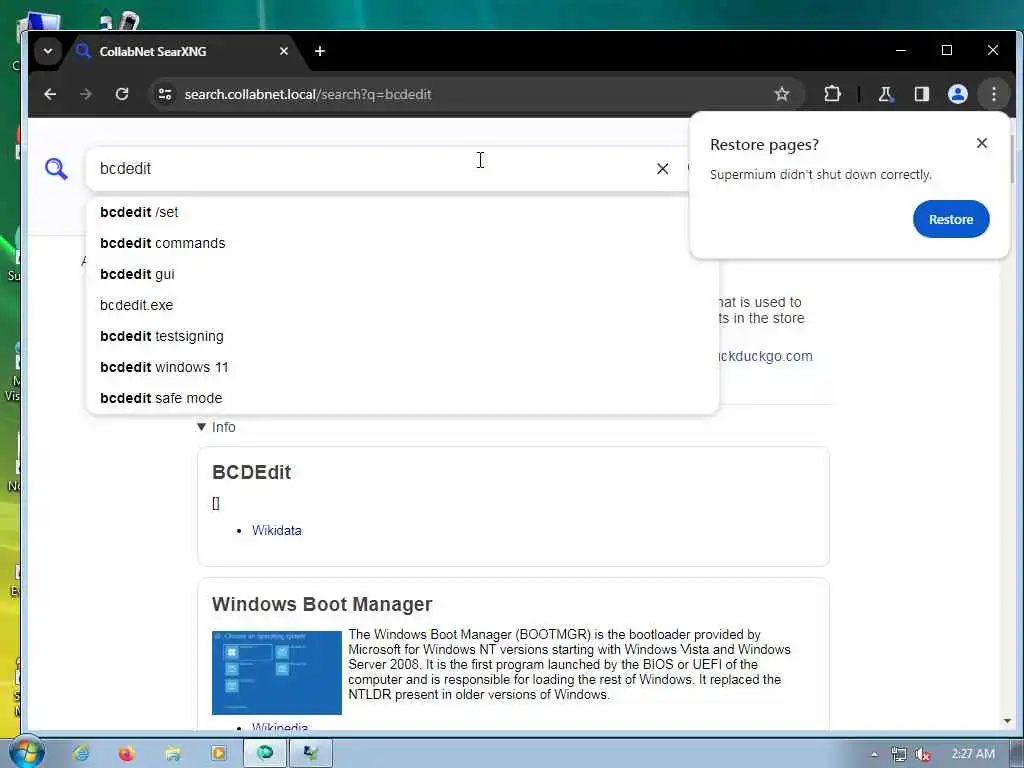The height and width of the screenshot is (768, 1024).
Task: Choose suggestion 'bcdedit commands'
Action: tap(402, 243)
